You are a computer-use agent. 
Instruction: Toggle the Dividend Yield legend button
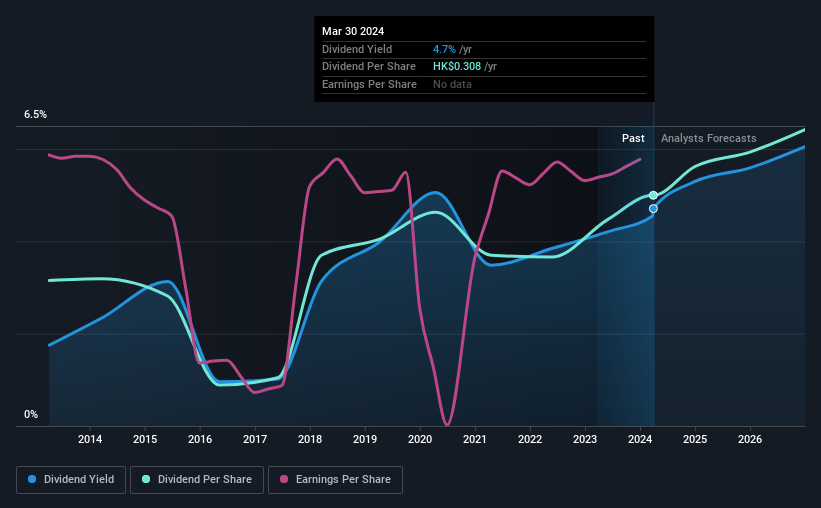71,480
